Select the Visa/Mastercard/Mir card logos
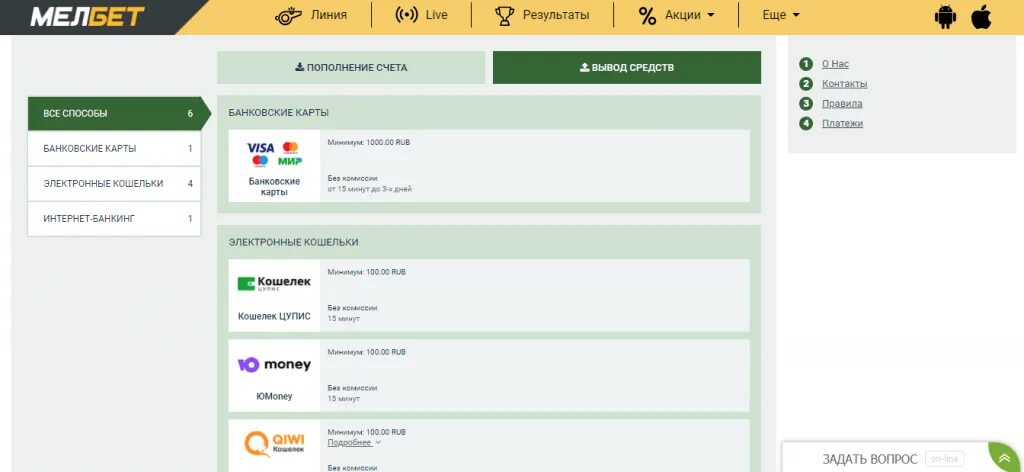The width and height of the screenshot is (1024, 472). (x=274, y=153)
